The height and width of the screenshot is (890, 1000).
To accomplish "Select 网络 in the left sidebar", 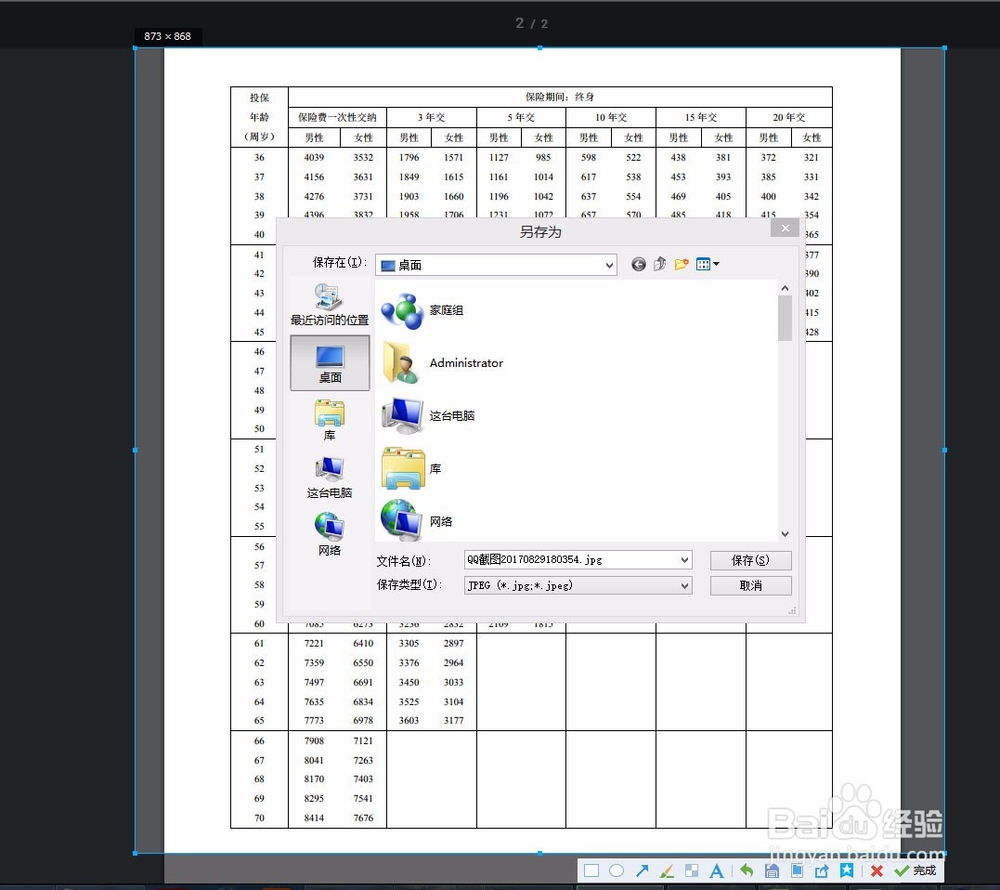I will (x=329, y=534).
